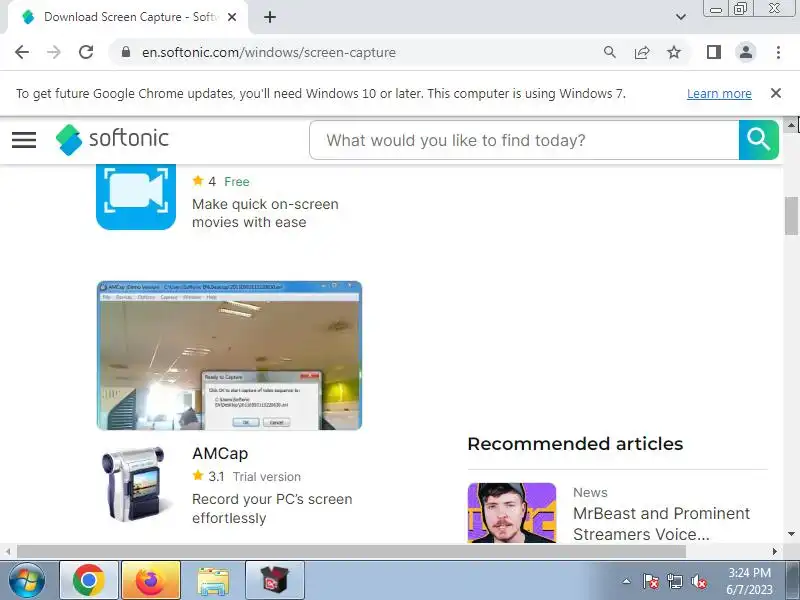Open the Chrome profile avatar

[745, 52]
